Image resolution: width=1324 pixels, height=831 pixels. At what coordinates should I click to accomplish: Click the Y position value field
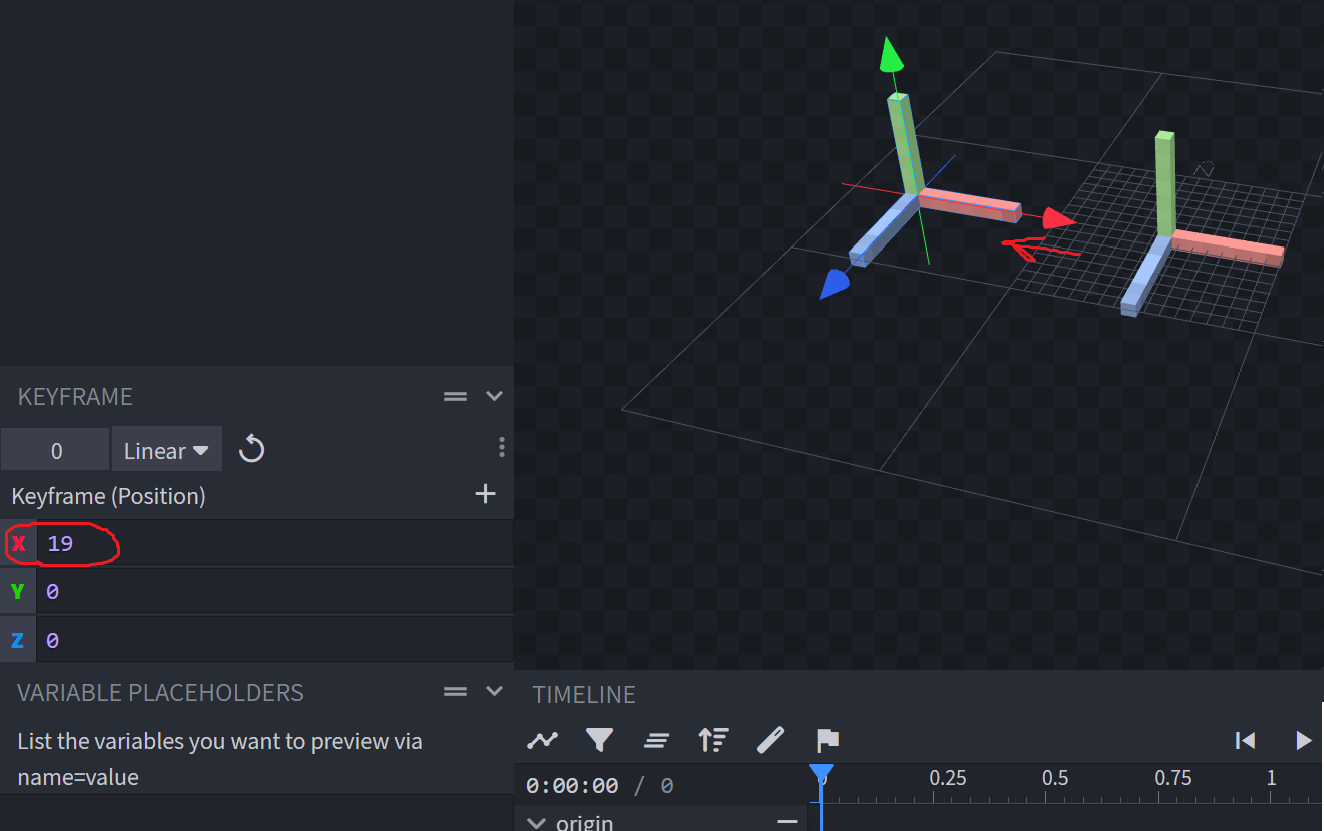(x=270, y=592)
